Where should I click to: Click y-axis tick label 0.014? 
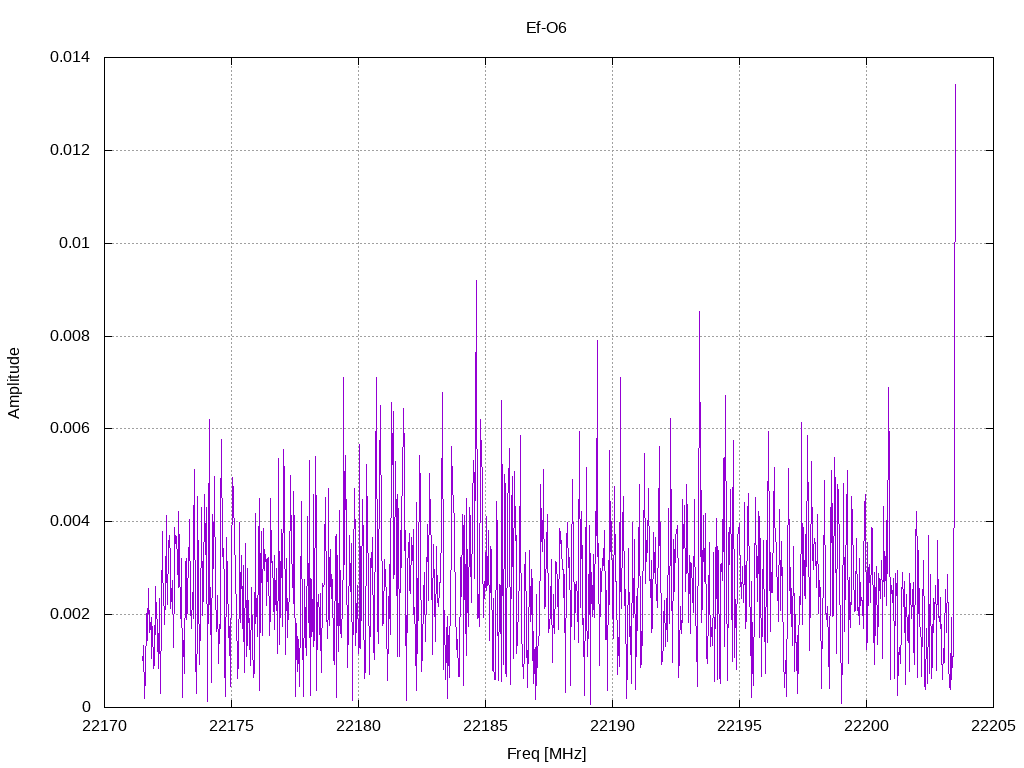[x=70, y=57]
